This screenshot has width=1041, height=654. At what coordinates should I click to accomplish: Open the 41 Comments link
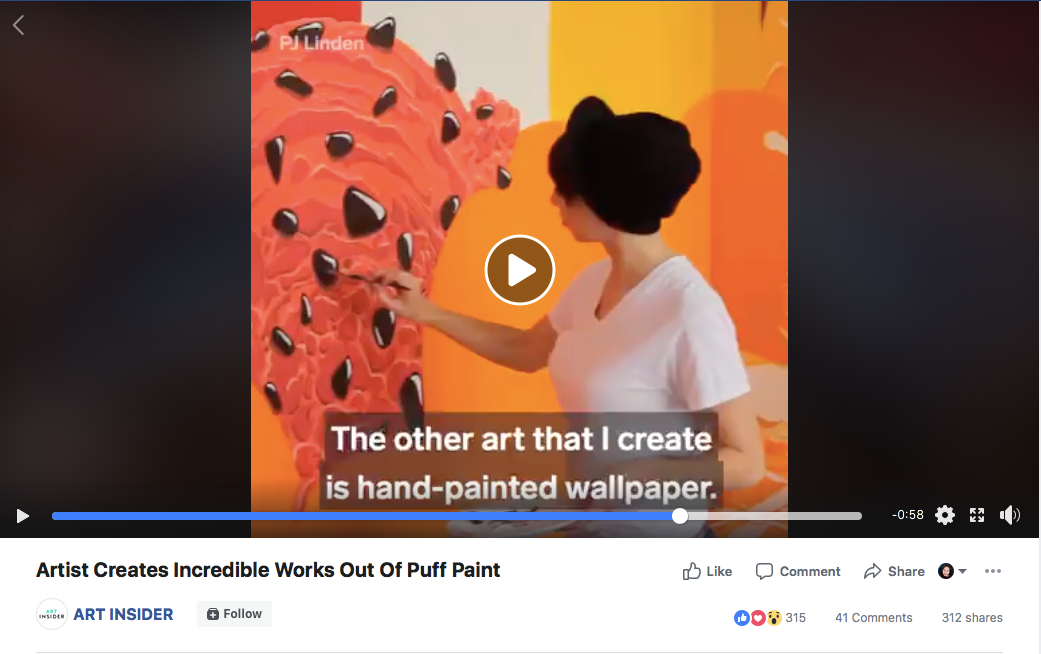click(x=874, y=618)
